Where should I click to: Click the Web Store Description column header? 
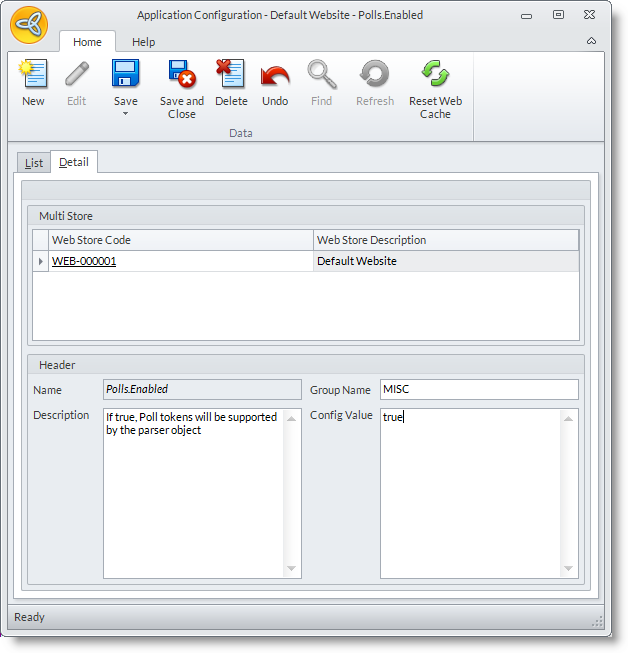tap(445, 240)
